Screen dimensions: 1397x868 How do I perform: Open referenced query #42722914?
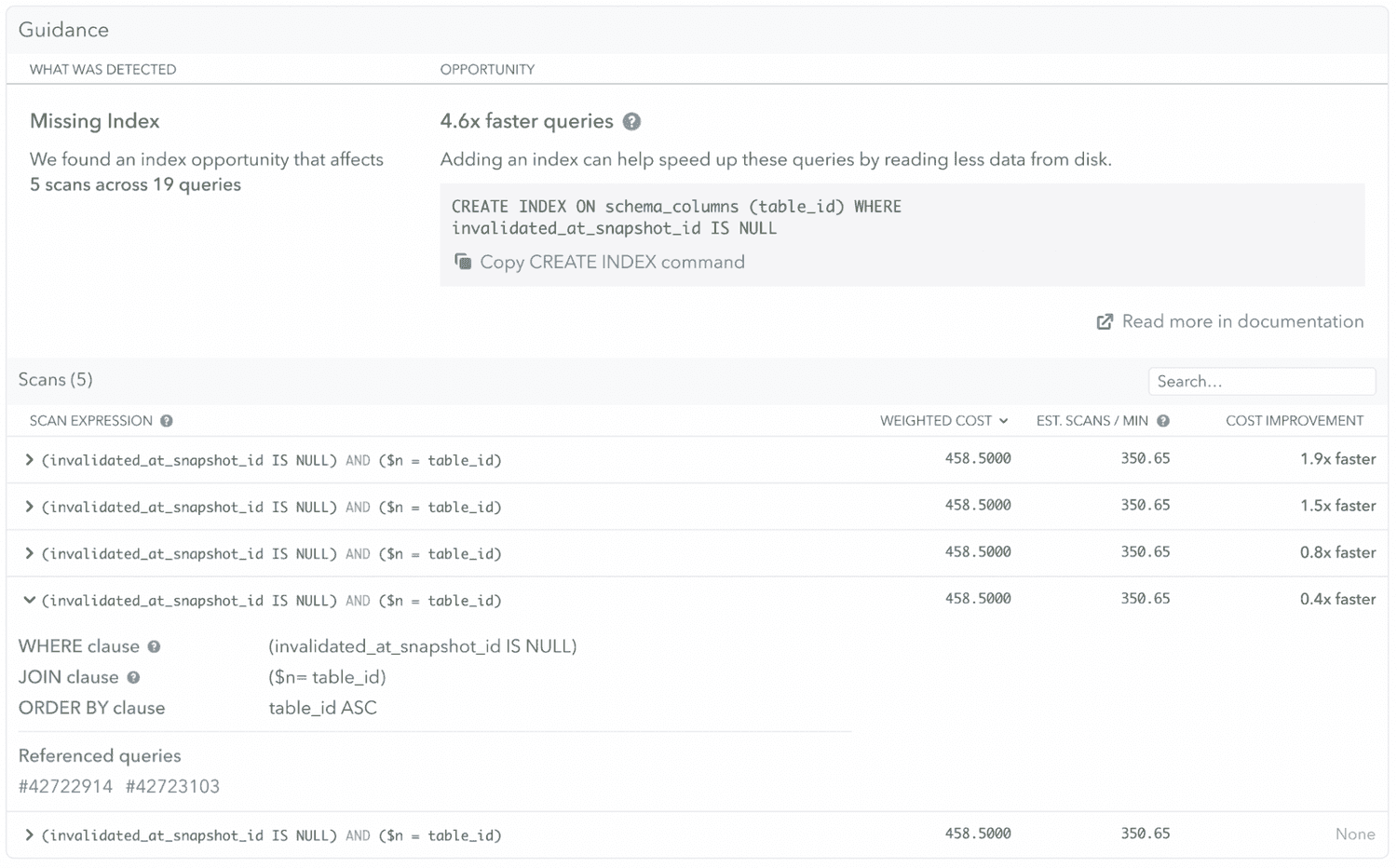point(66,786)
